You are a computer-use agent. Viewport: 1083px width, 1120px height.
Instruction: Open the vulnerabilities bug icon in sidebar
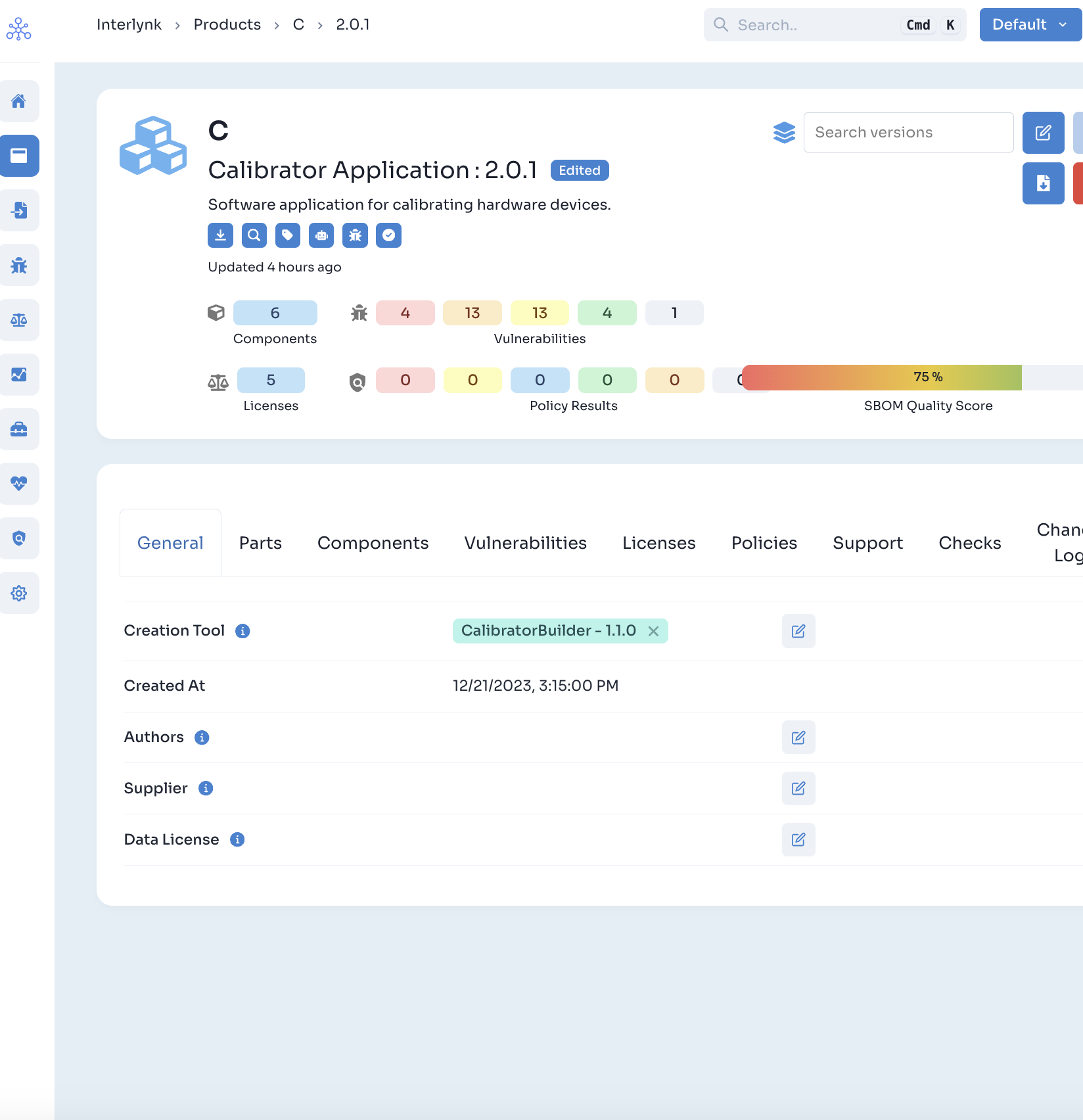19,266
